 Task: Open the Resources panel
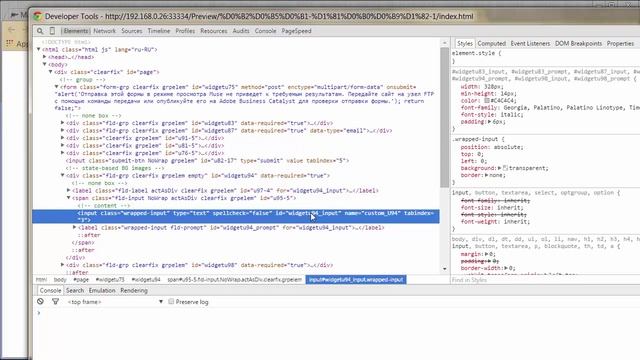pyautogui.click(x=213, y=31)
